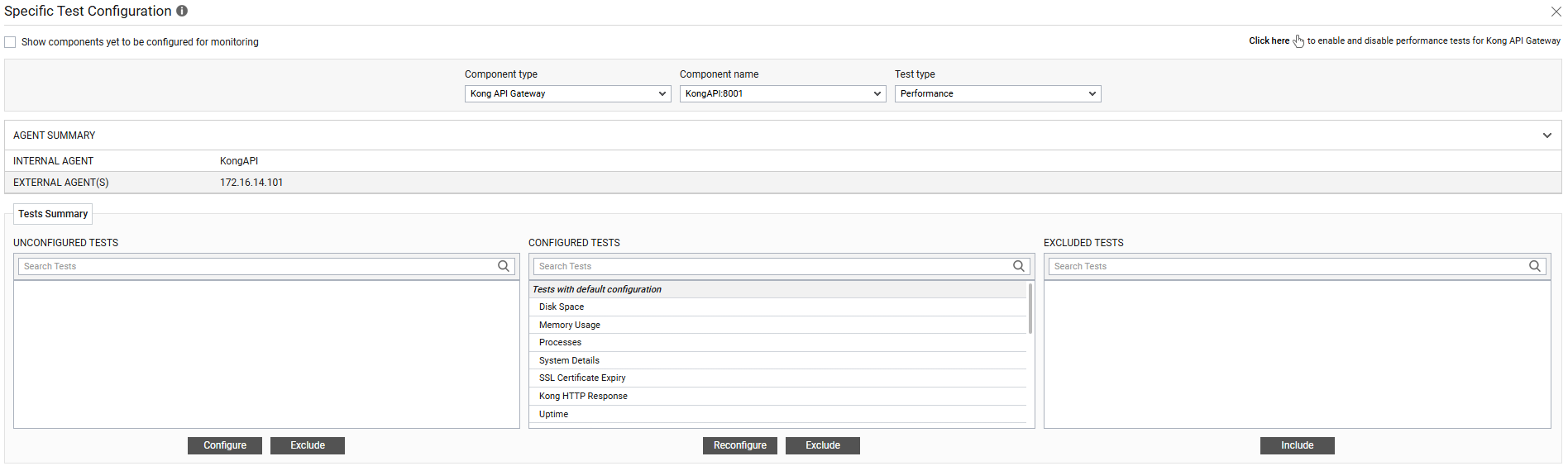The height and width of the screenshot is (466, 1568).
Task: Click search icon in Excluded Tests
Action: 1534,266
